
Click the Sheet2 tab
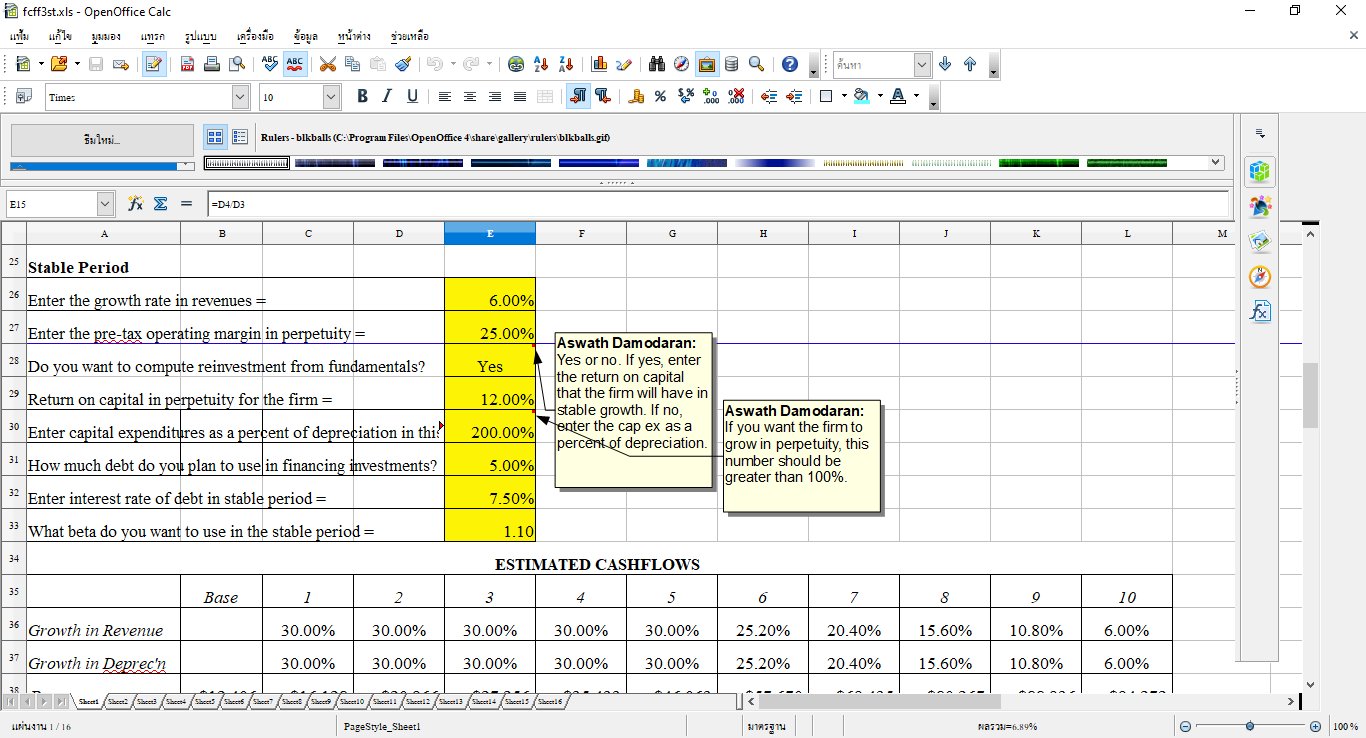(x=118, y=702)
